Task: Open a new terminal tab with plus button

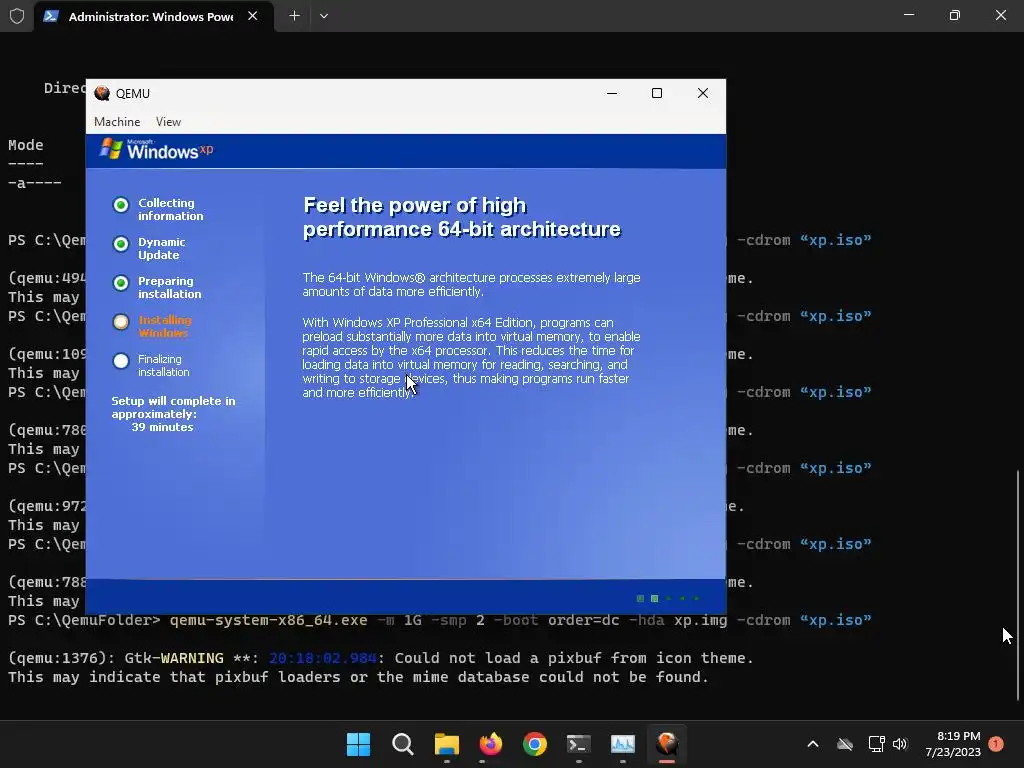Action: coord(295,16)
